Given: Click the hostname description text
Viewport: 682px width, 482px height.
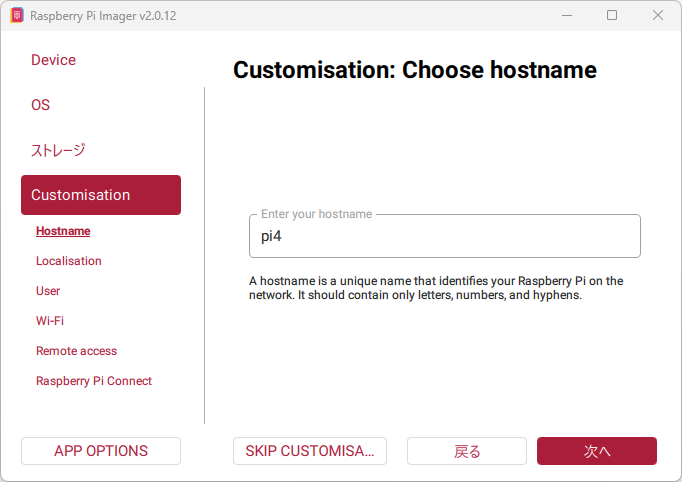Looking at the screenshot, I should click(436, 288).
